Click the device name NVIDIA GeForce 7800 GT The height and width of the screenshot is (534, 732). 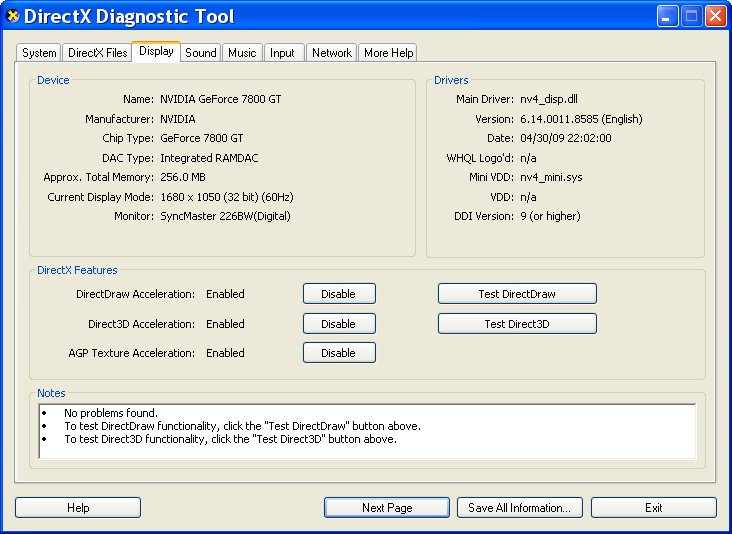click(220, 99)
